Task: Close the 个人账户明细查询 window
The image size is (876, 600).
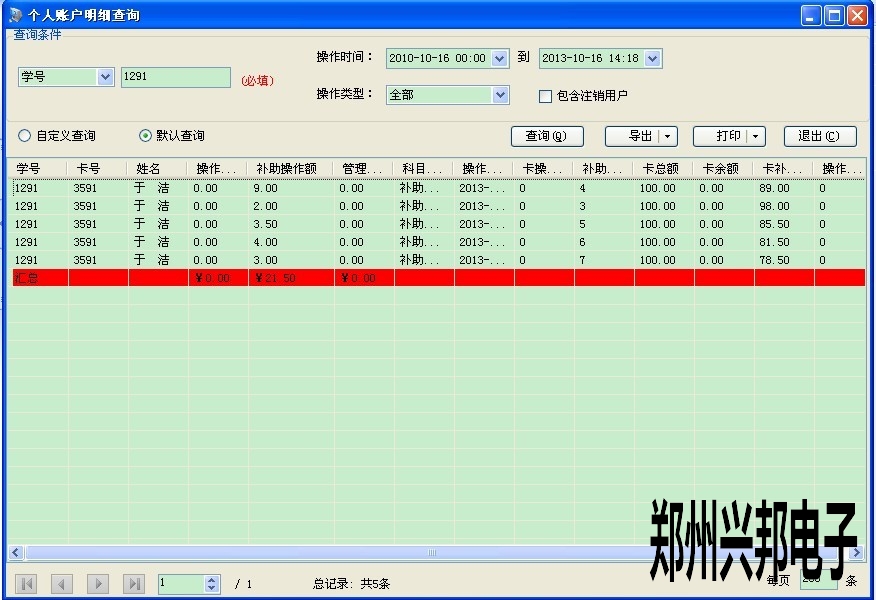Action: pos(858,15)
